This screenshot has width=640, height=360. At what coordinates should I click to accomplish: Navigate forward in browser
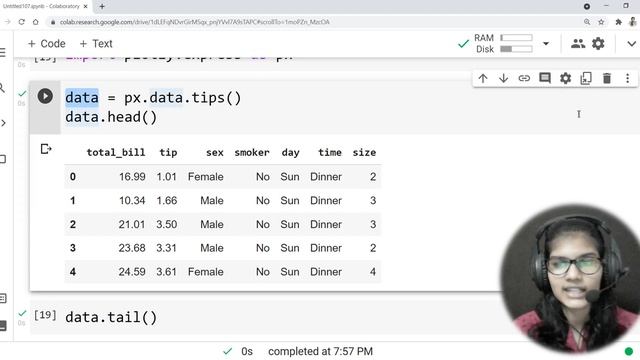click(7, 22)
